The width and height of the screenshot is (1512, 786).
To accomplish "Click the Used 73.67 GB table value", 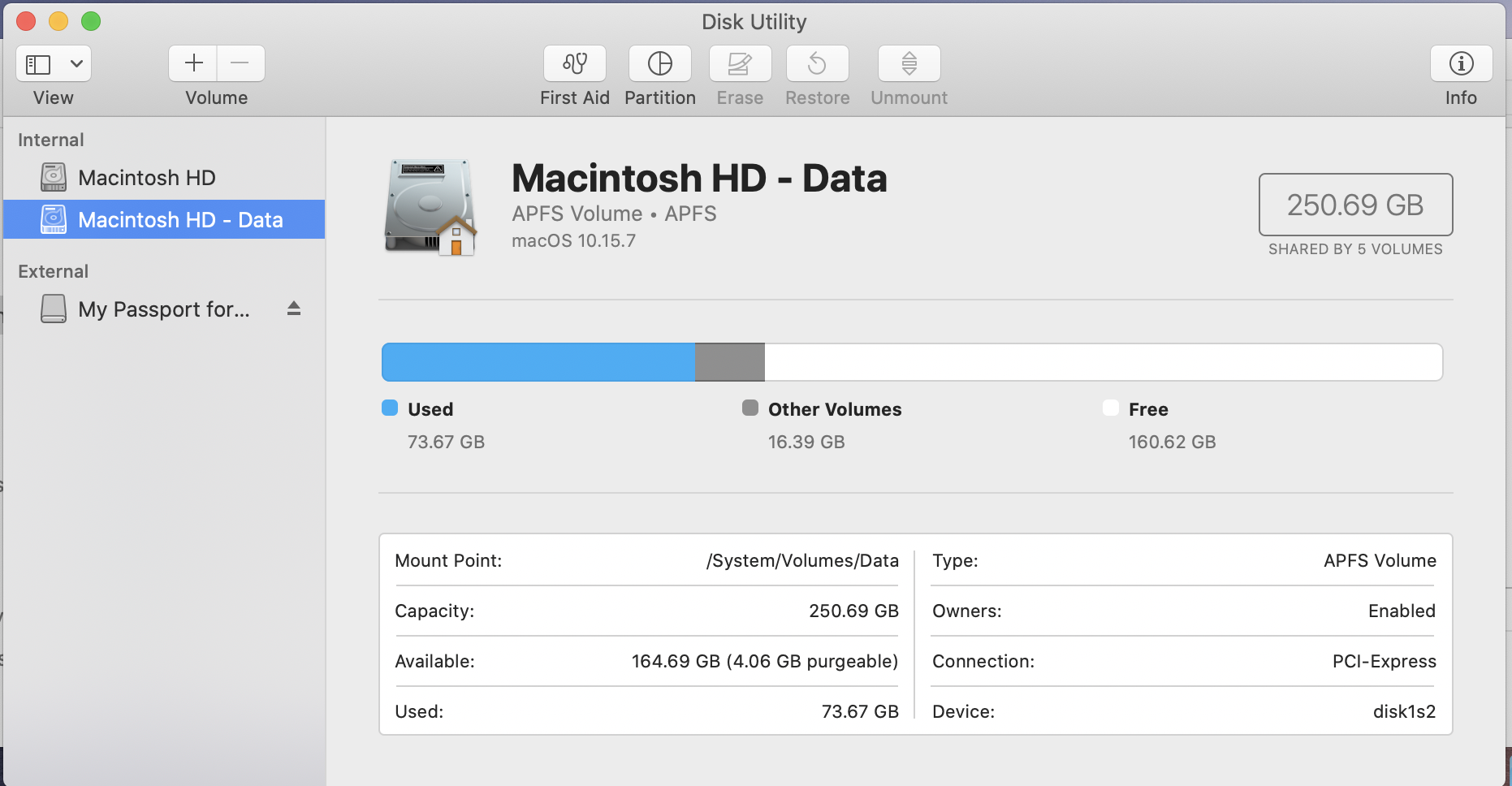I will (x=860, y=711).
